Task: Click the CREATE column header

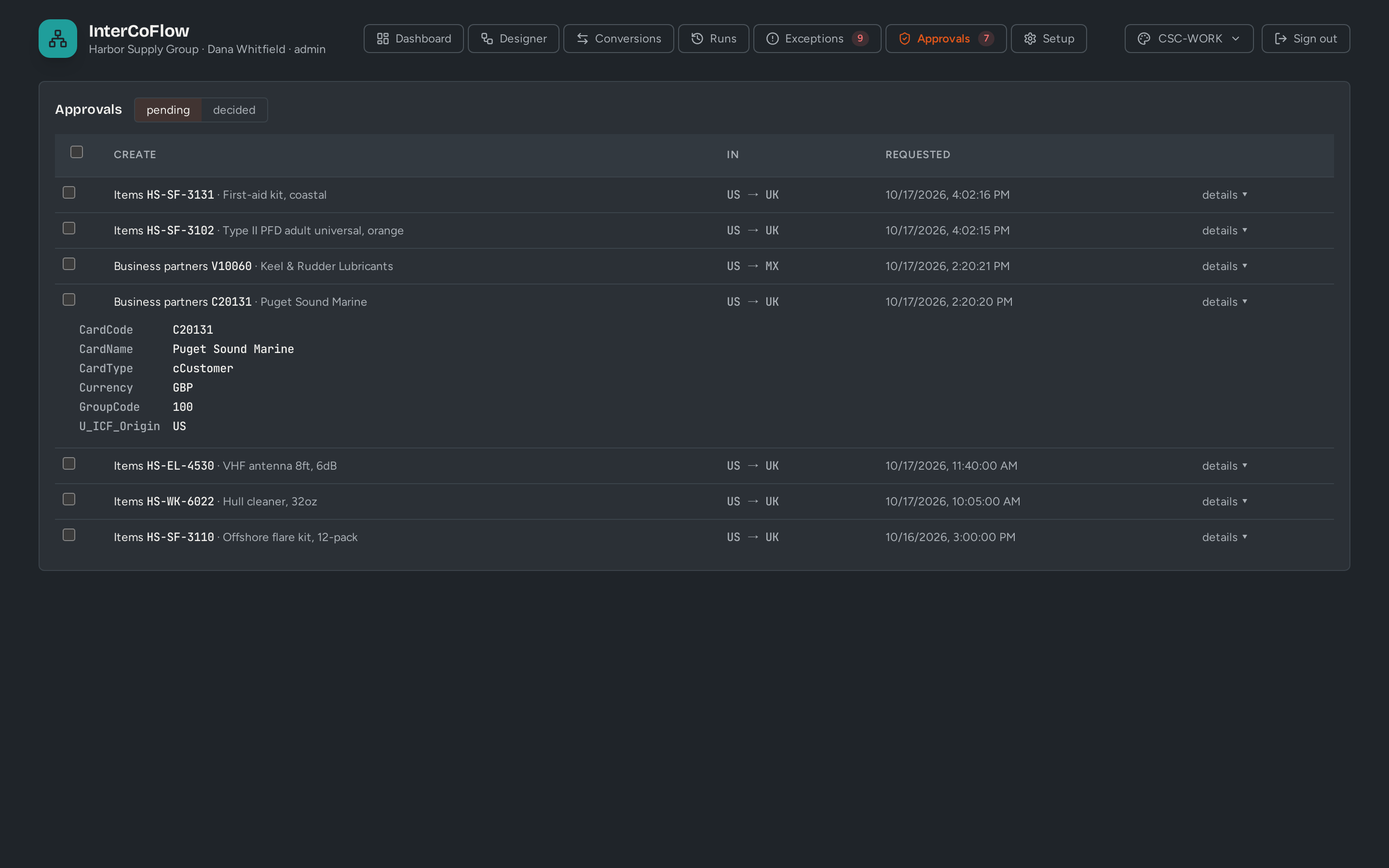Action: 135,154
